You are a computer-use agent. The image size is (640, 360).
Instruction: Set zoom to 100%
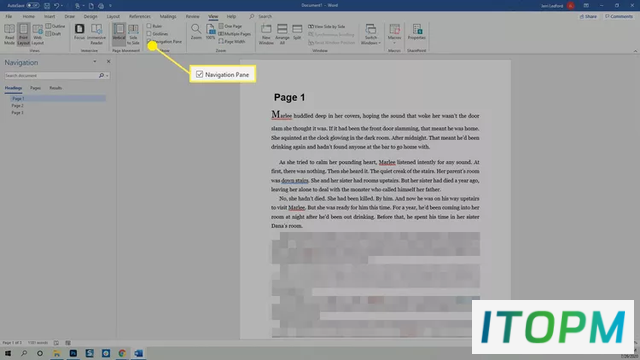coord(210,32)
